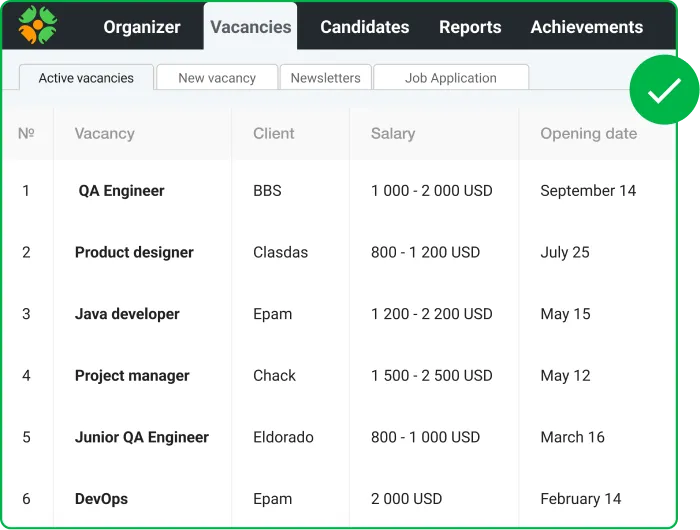Screen dimensions: 700x530
Task: Click the green-orange app logo
Action: (x=38, y=27)
